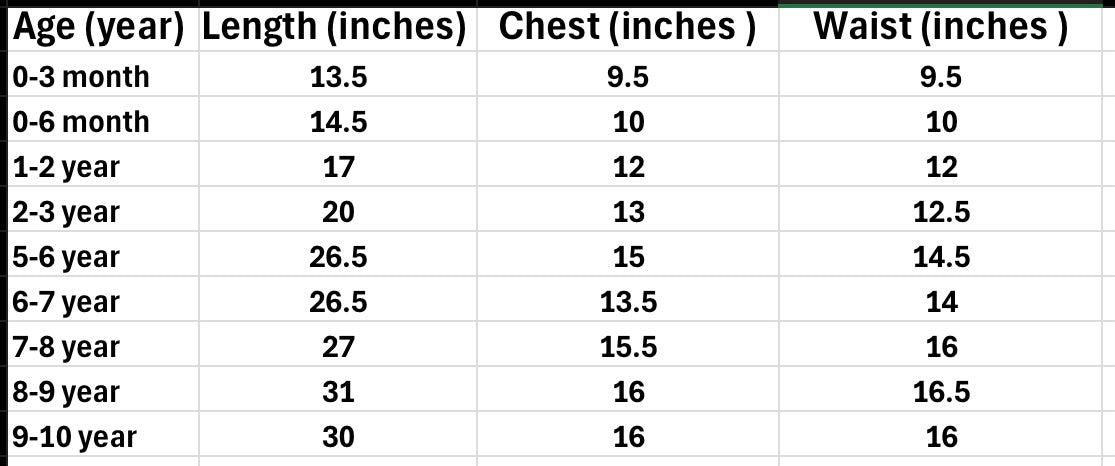Viewport: 1115px width, 466px height.
Task: Click chest value 15.5 cell
Action: [x=628, y=344]
